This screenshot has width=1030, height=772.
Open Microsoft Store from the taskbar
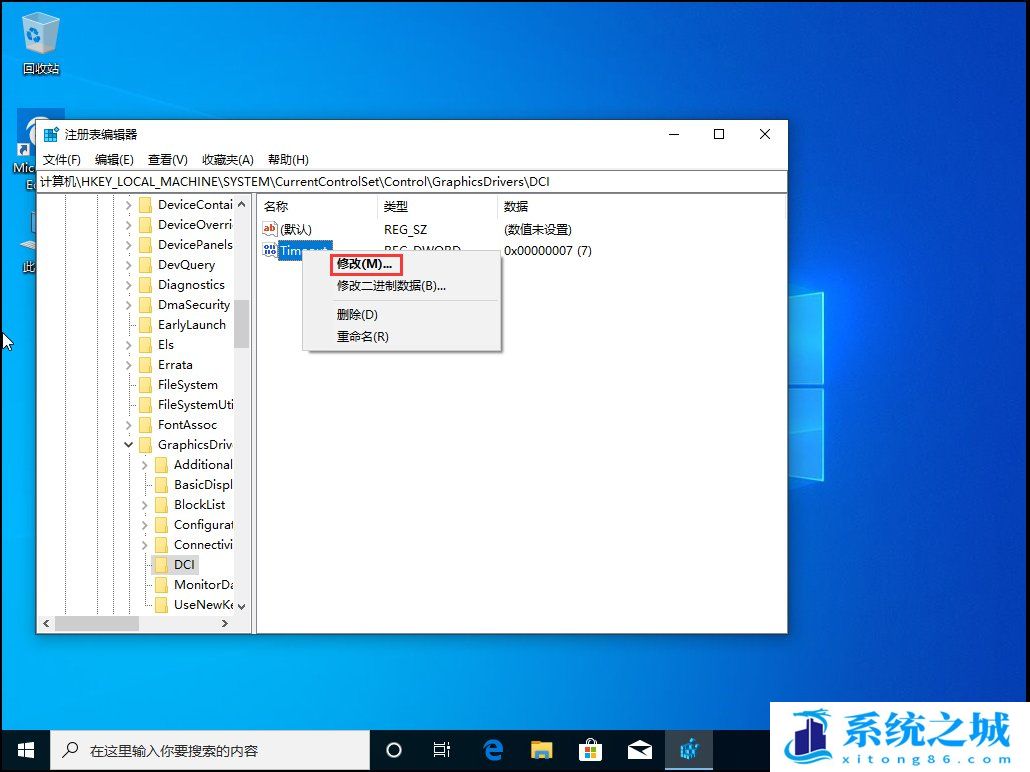[591, 750]
